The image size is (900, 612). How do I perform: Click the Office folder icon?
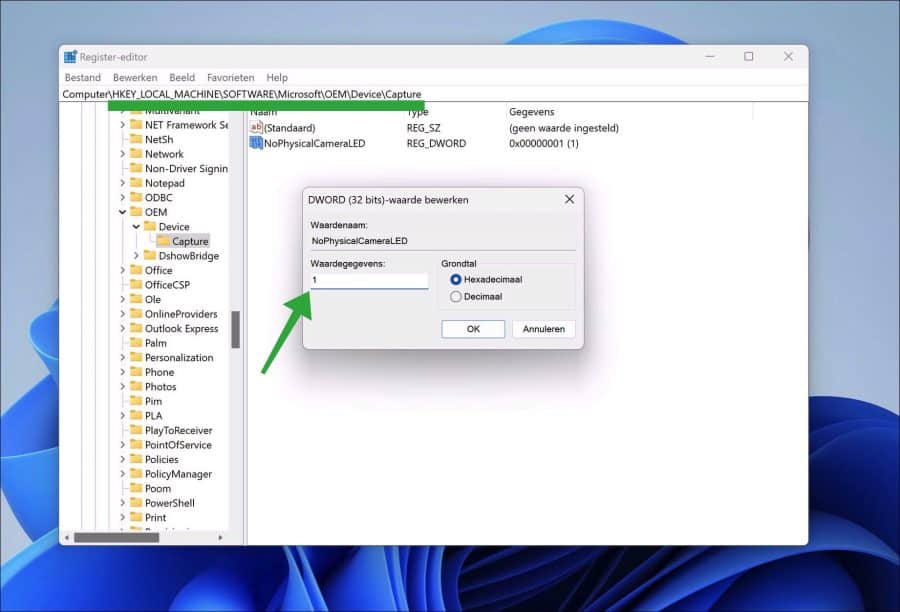pyautogui.click(x=136, y=270)
